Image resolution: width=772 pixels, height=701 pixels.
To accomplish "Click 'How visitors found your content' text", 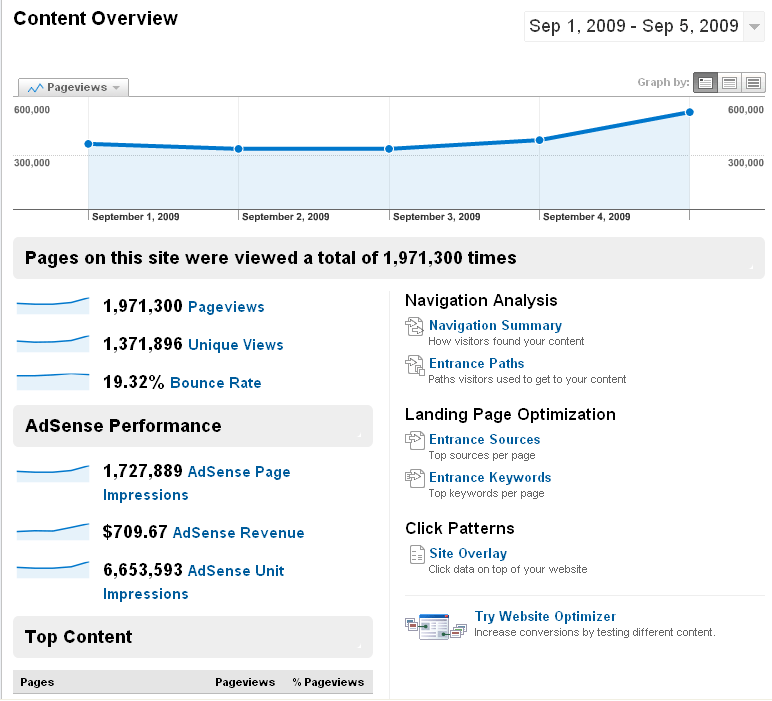I will tap(506, 341).
